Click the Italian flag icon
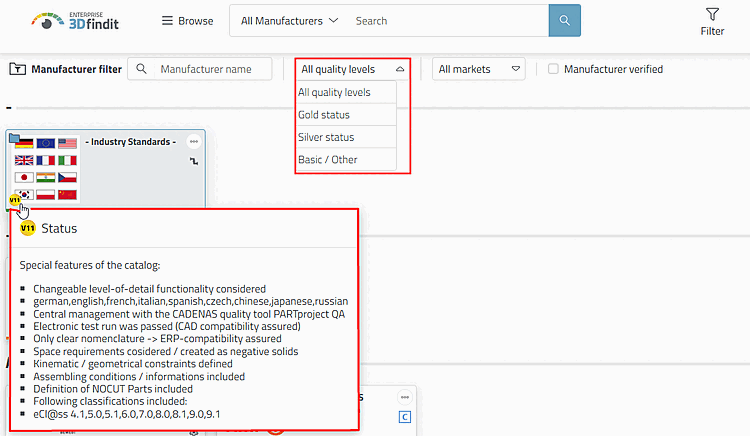This screenshot has height=436, width=750. click(x=67, y=160)
